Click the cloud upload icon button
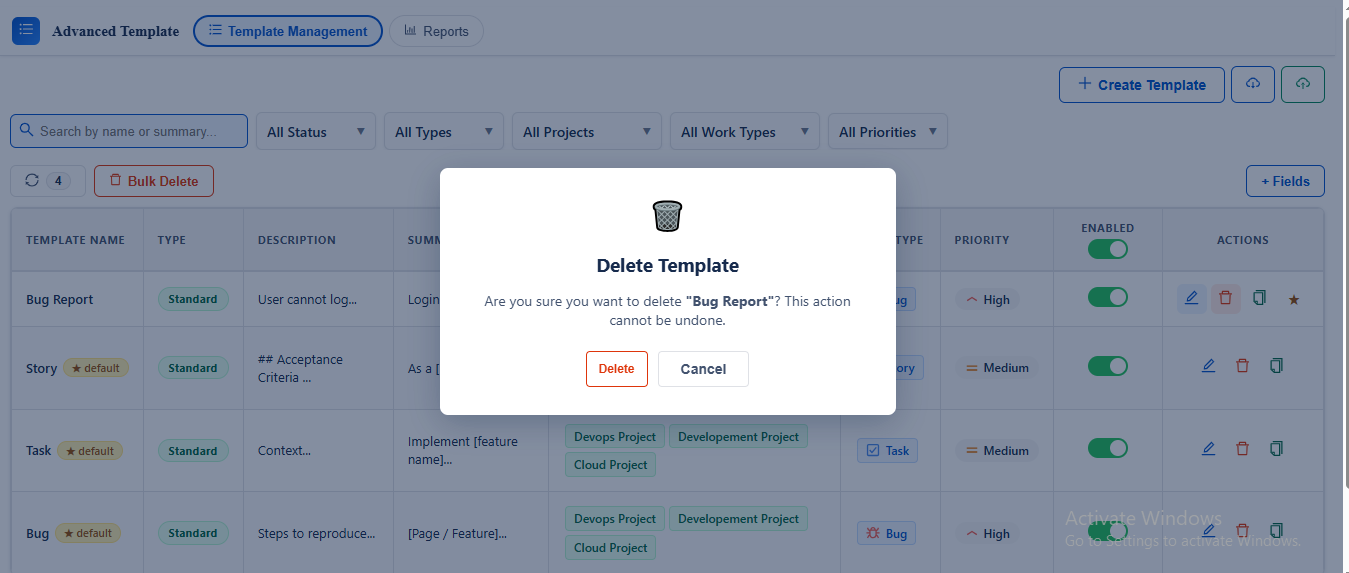1349x573 pixels. [x=1303, y=84]
